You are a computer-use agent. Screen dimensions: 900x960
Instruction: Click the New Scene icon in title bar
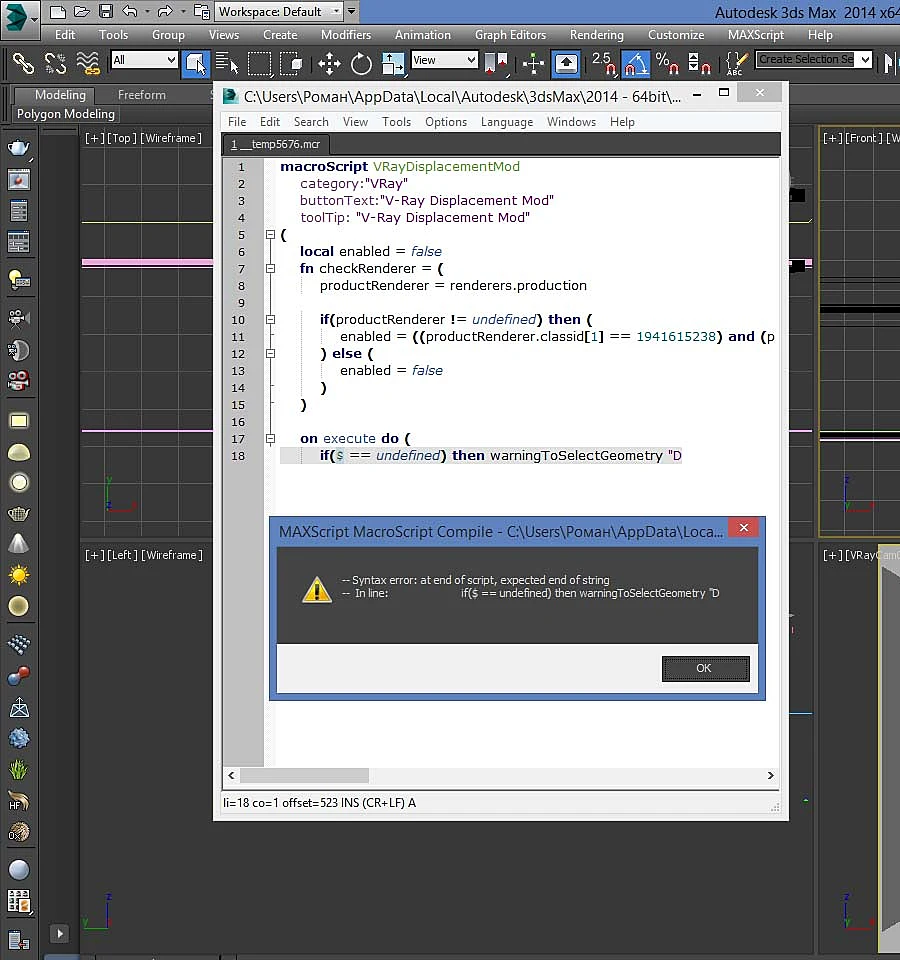[x=57, y=11]
